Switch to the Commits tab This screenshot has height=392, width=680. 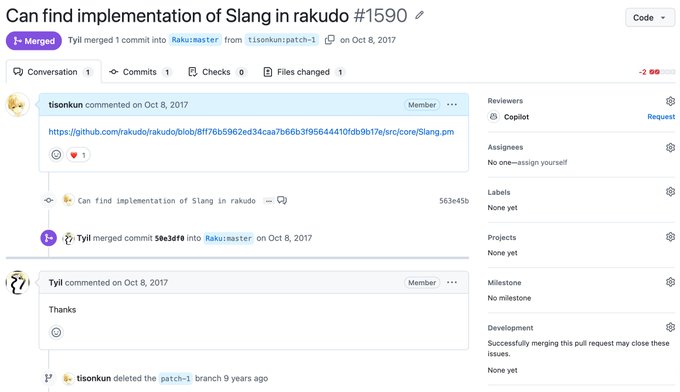(140, 72)
